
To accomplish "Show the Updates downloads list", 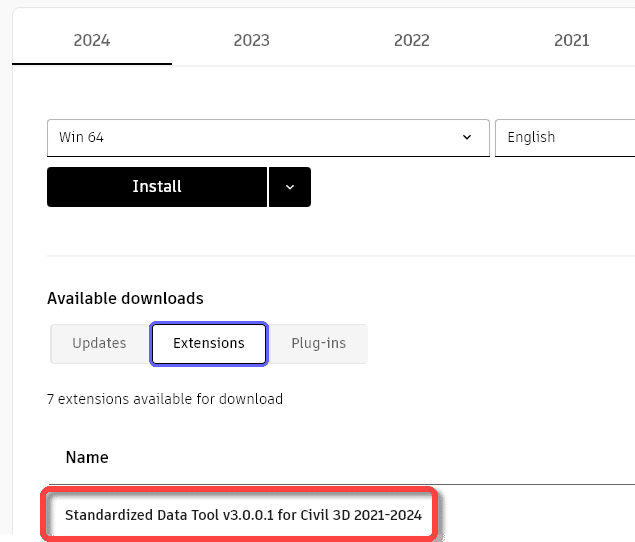I will click(x=100, y=344).
